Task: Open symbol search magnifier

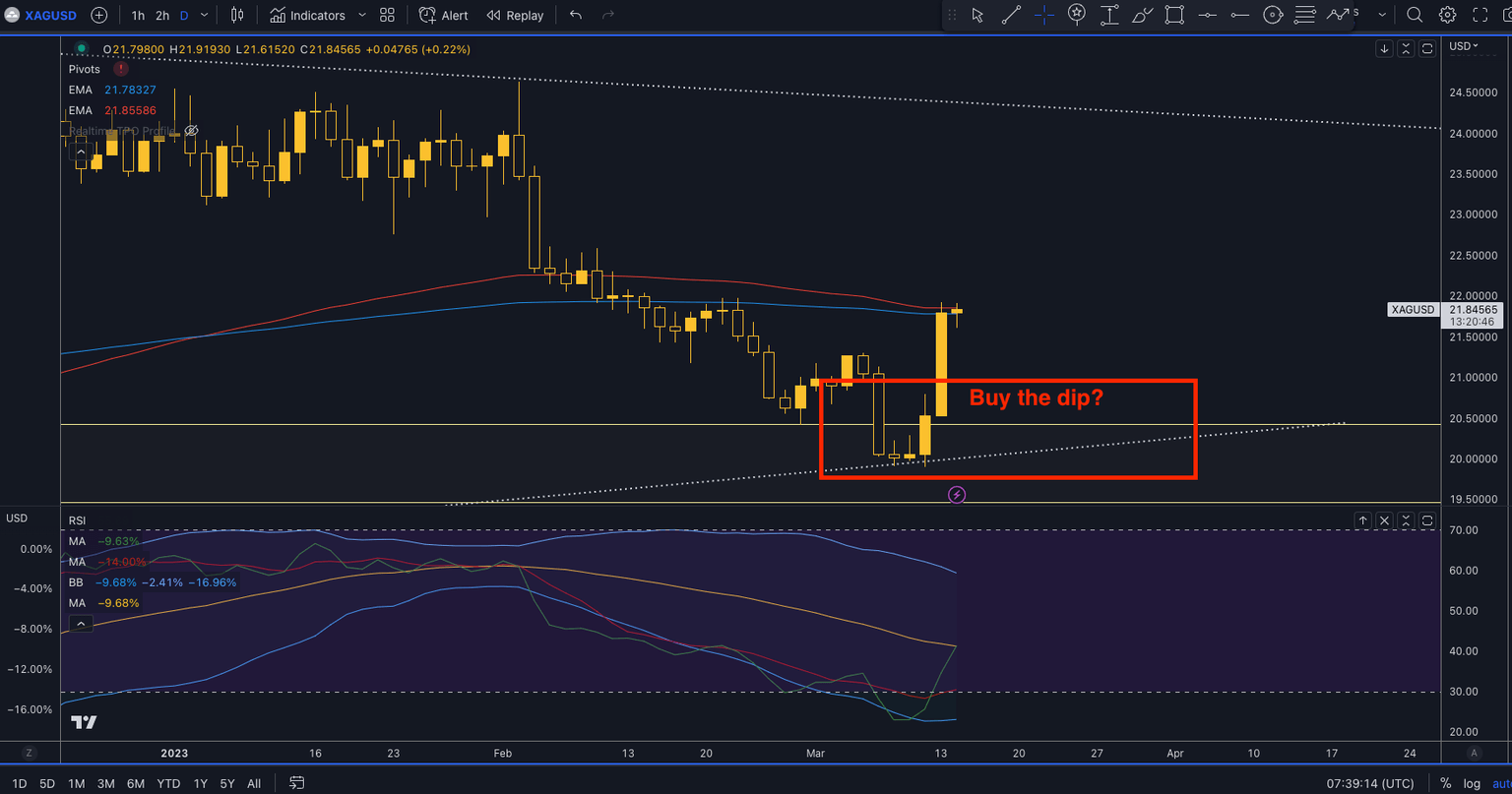Action: tap(1415, 15)
